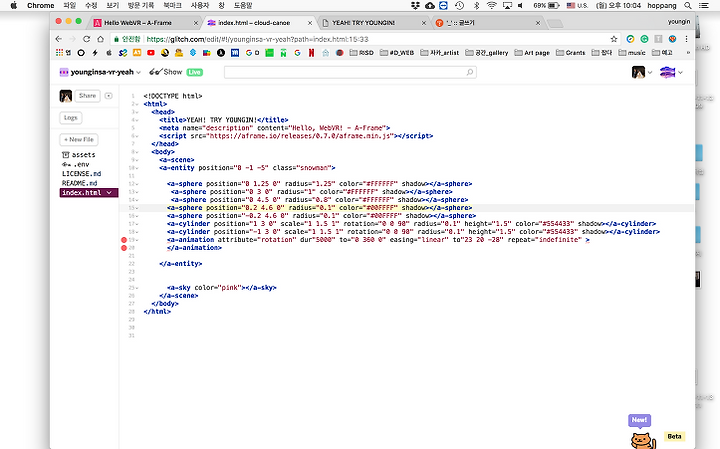Reload the page in Chrome

[86, 39]
